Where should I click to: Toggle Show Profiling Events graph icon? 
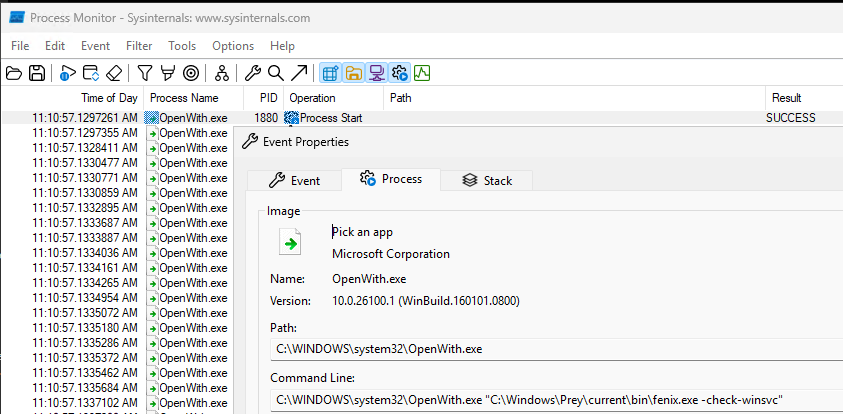(422, 73)
